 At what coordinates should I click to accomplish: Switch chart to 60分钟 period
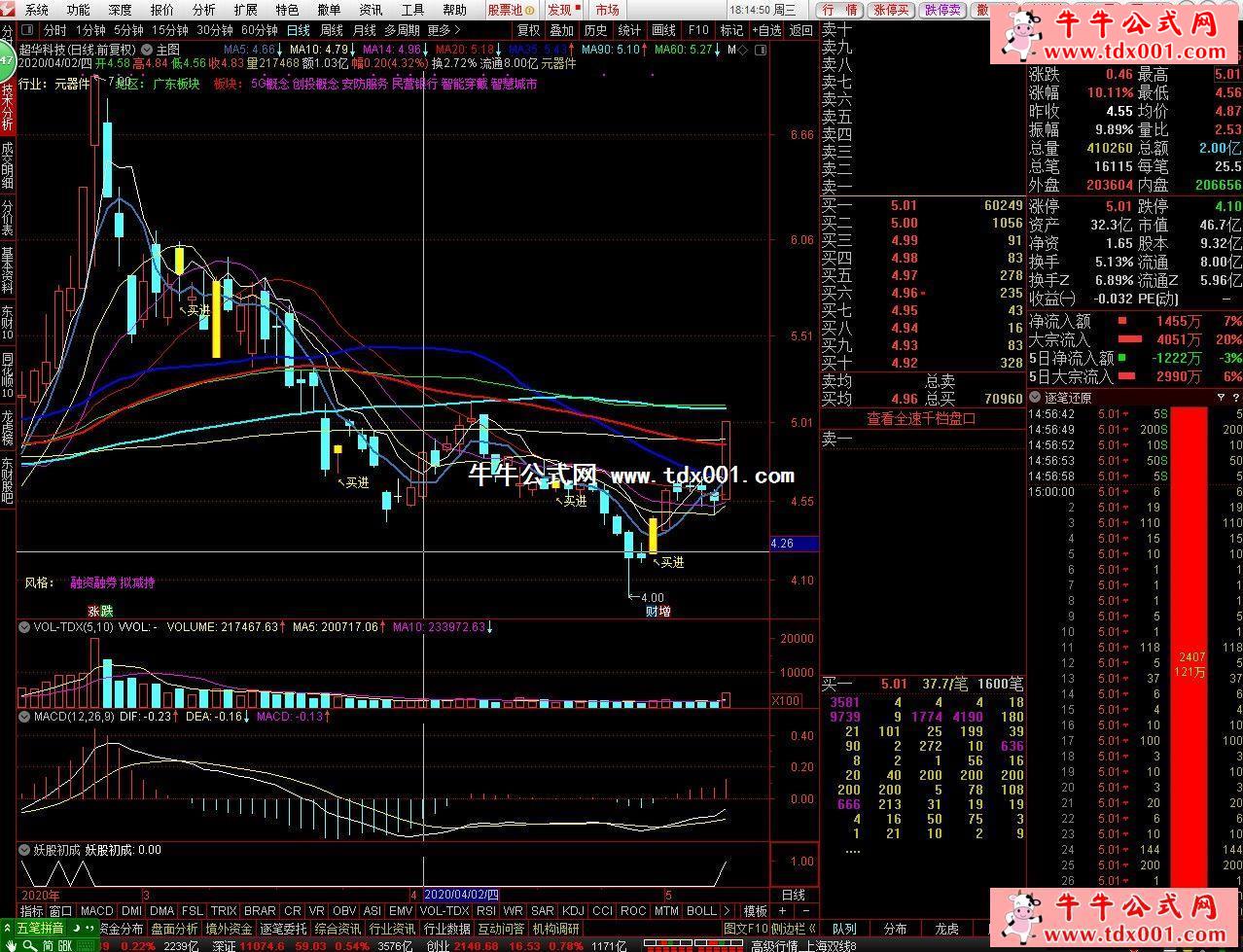pos(260,30)
